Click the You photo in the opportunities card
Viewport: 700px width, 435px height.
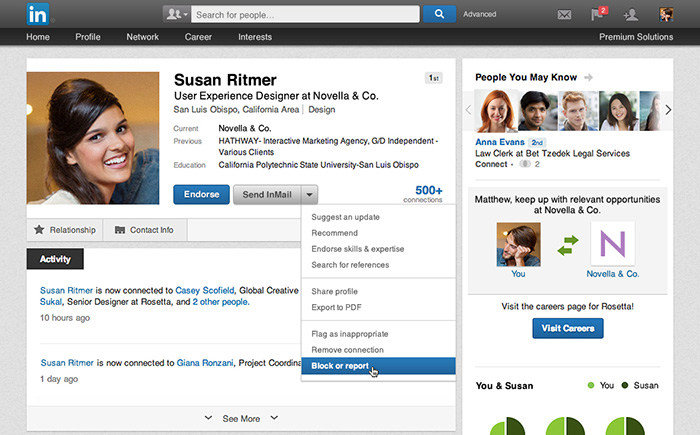(x=518, y=244)
